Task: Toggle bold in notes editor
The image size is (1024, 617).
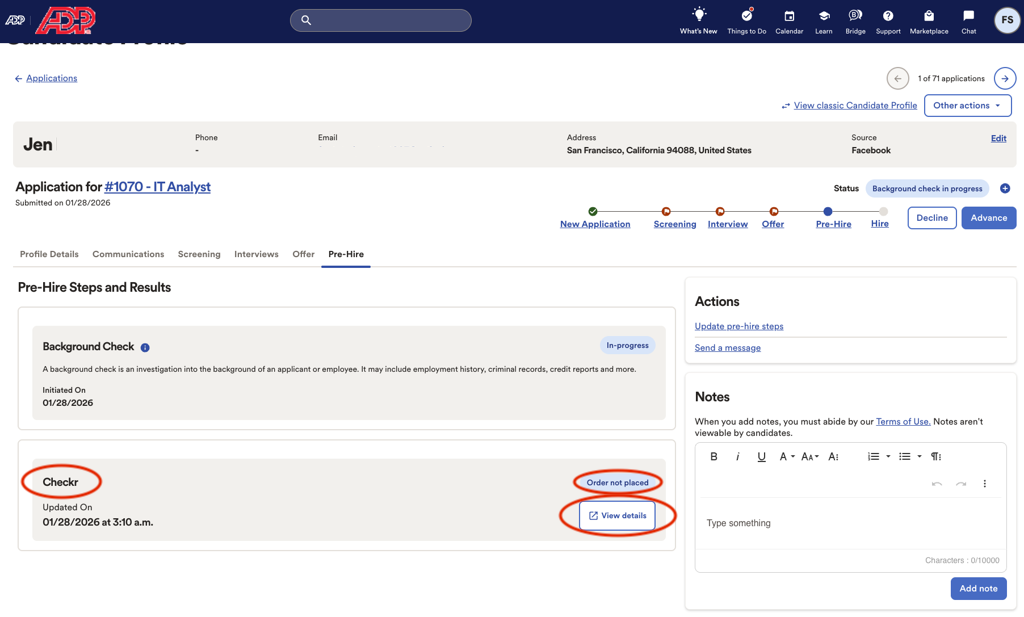Action: (714, 456)
